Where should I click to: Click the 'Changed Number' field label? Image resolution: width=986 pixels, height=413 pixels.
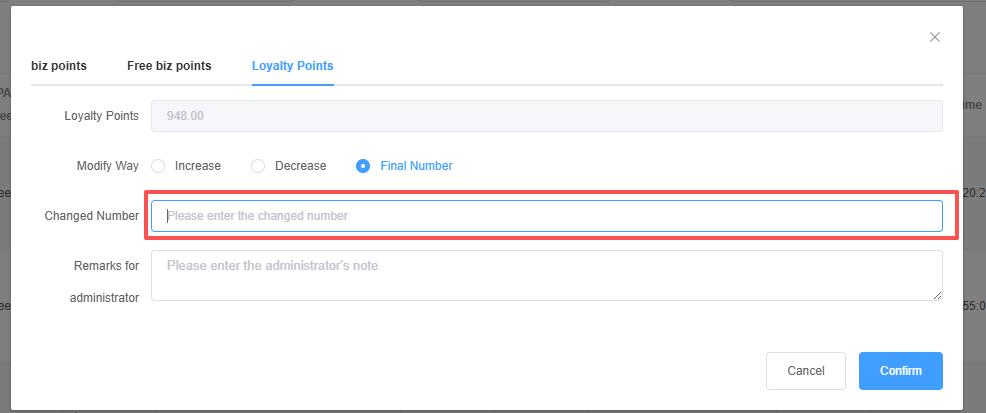(x=92, y=216)
